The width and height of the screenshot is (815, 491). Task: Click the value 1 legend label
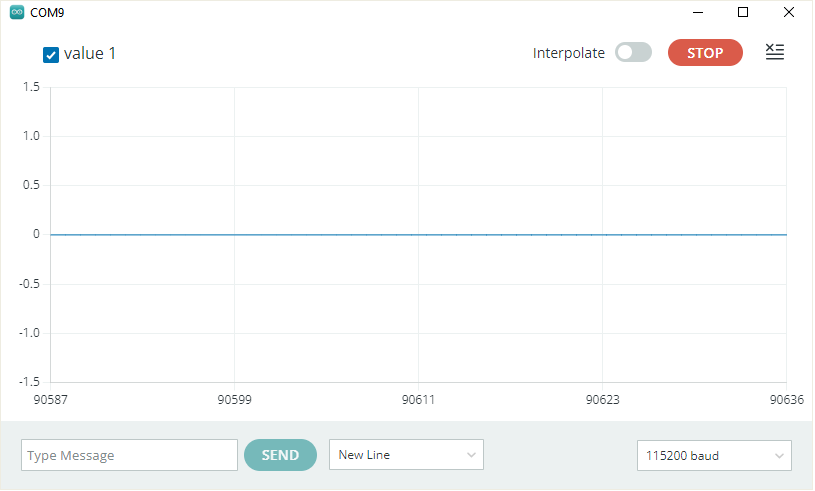point(90,54)
